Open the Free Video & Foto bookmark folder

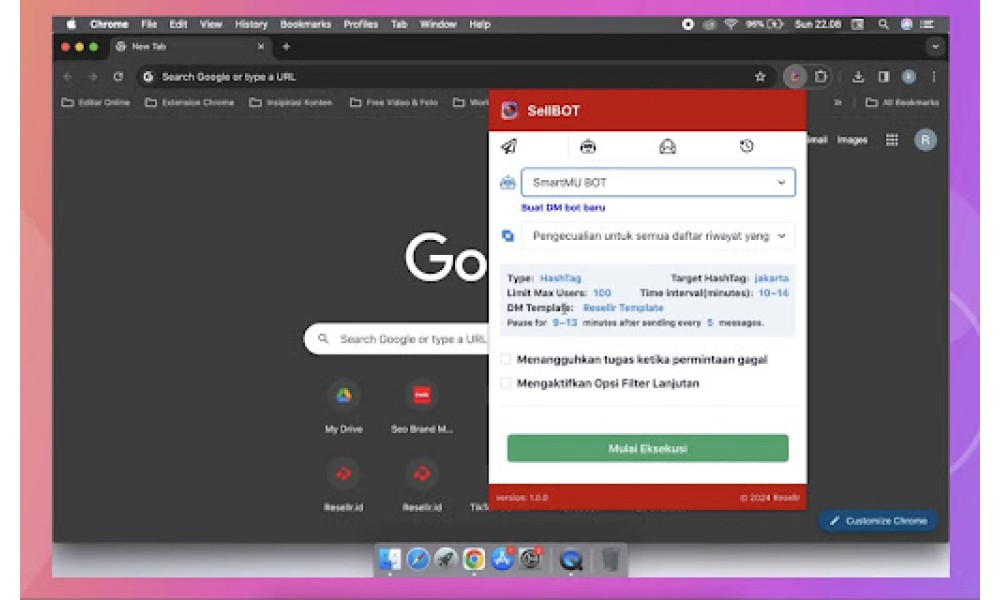[394, 103]
